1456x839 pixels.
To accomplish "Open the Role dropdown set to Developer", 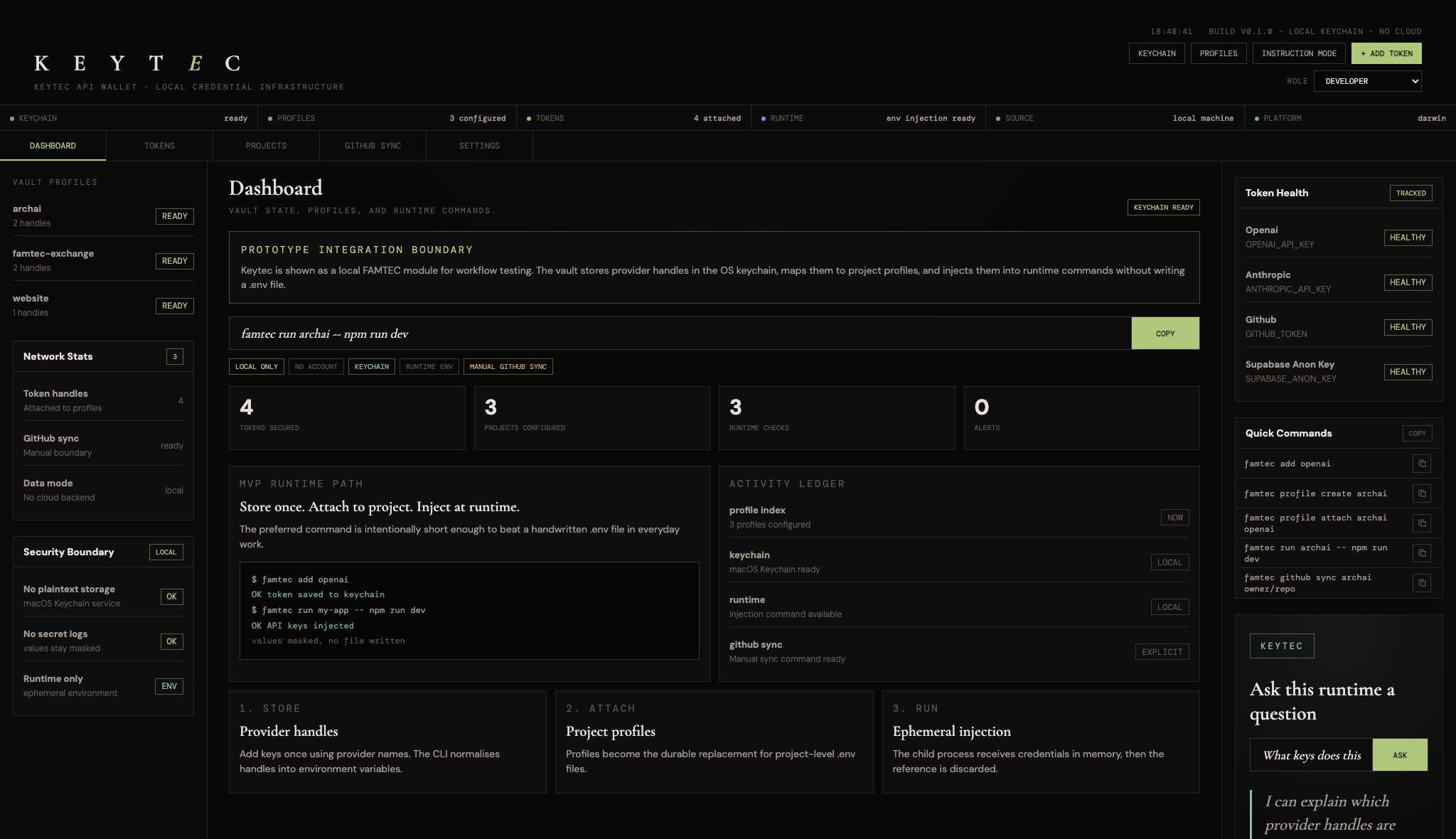I will click(x=1367, y=81).
